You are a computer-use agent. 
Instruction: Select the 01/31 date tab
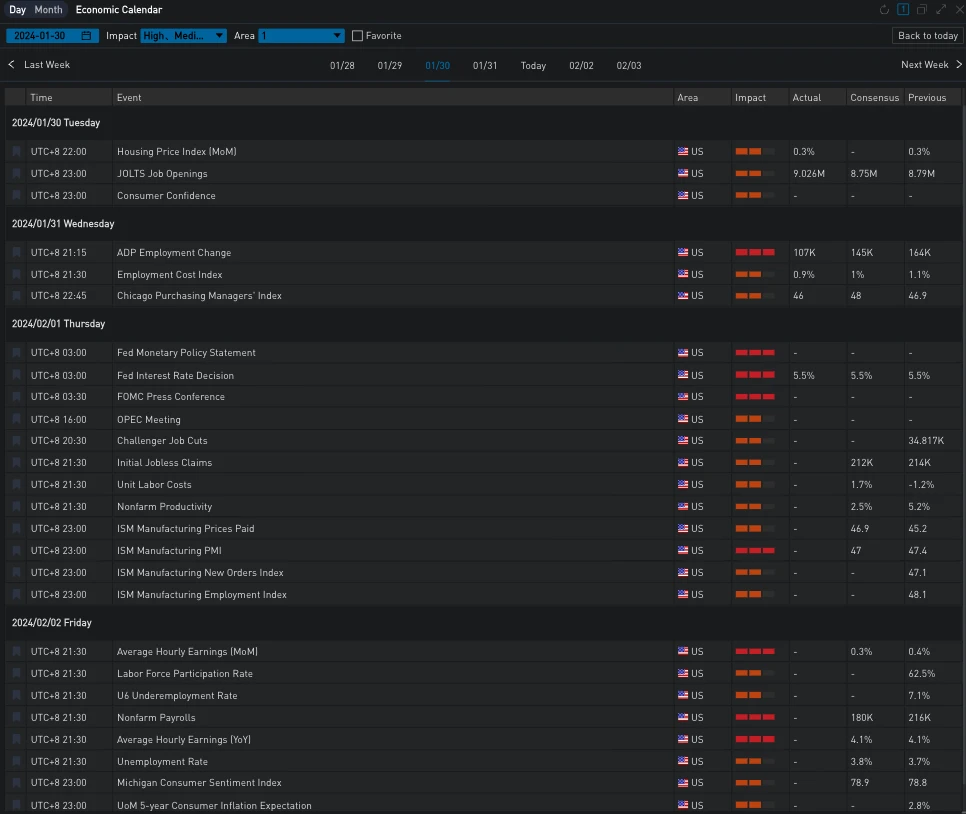coord(485,66)
